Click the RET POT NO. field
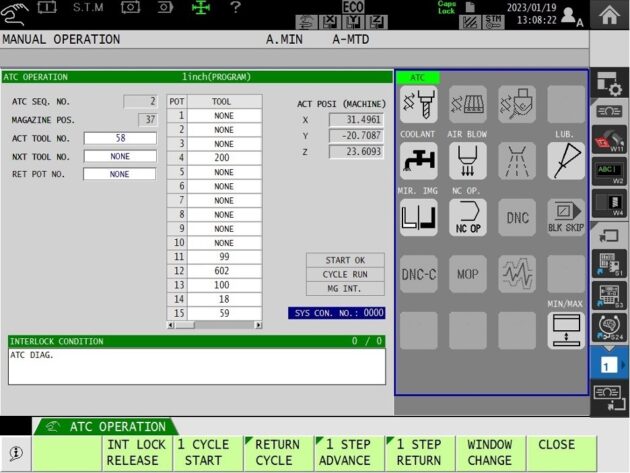Image resolution: width=630 pixels, height=473 pixels. [119, 174]
